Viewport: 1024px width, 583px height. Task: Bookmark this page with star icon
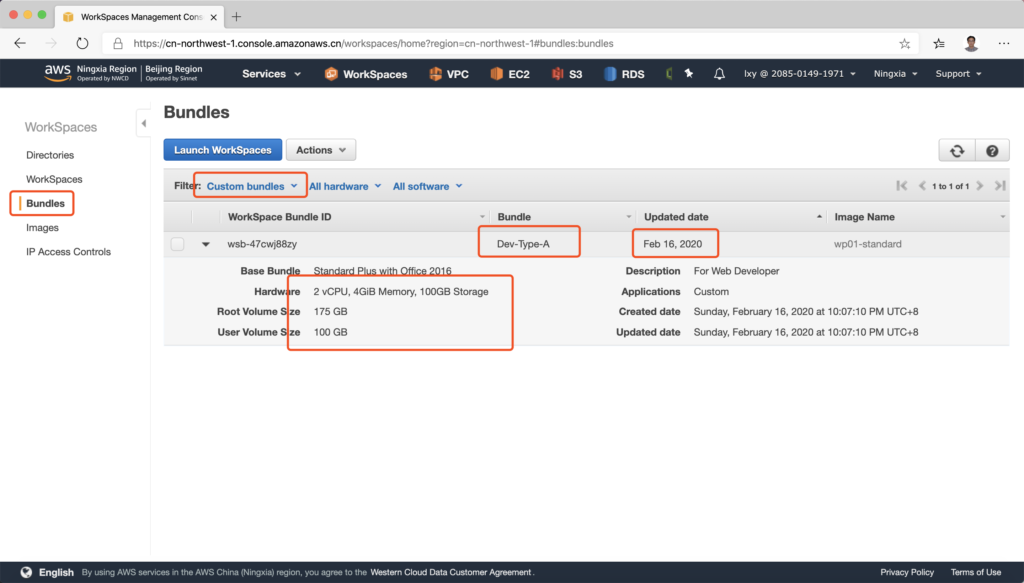tap(904, 44)
